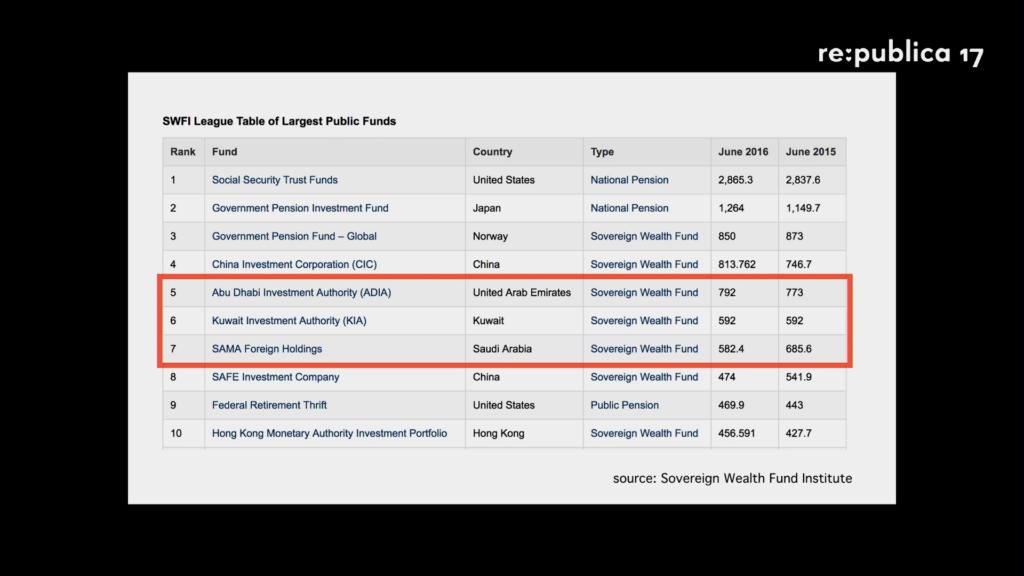Click the June 2016 value 474
The width and height of the screenshot is (1024, 576).
727,377
